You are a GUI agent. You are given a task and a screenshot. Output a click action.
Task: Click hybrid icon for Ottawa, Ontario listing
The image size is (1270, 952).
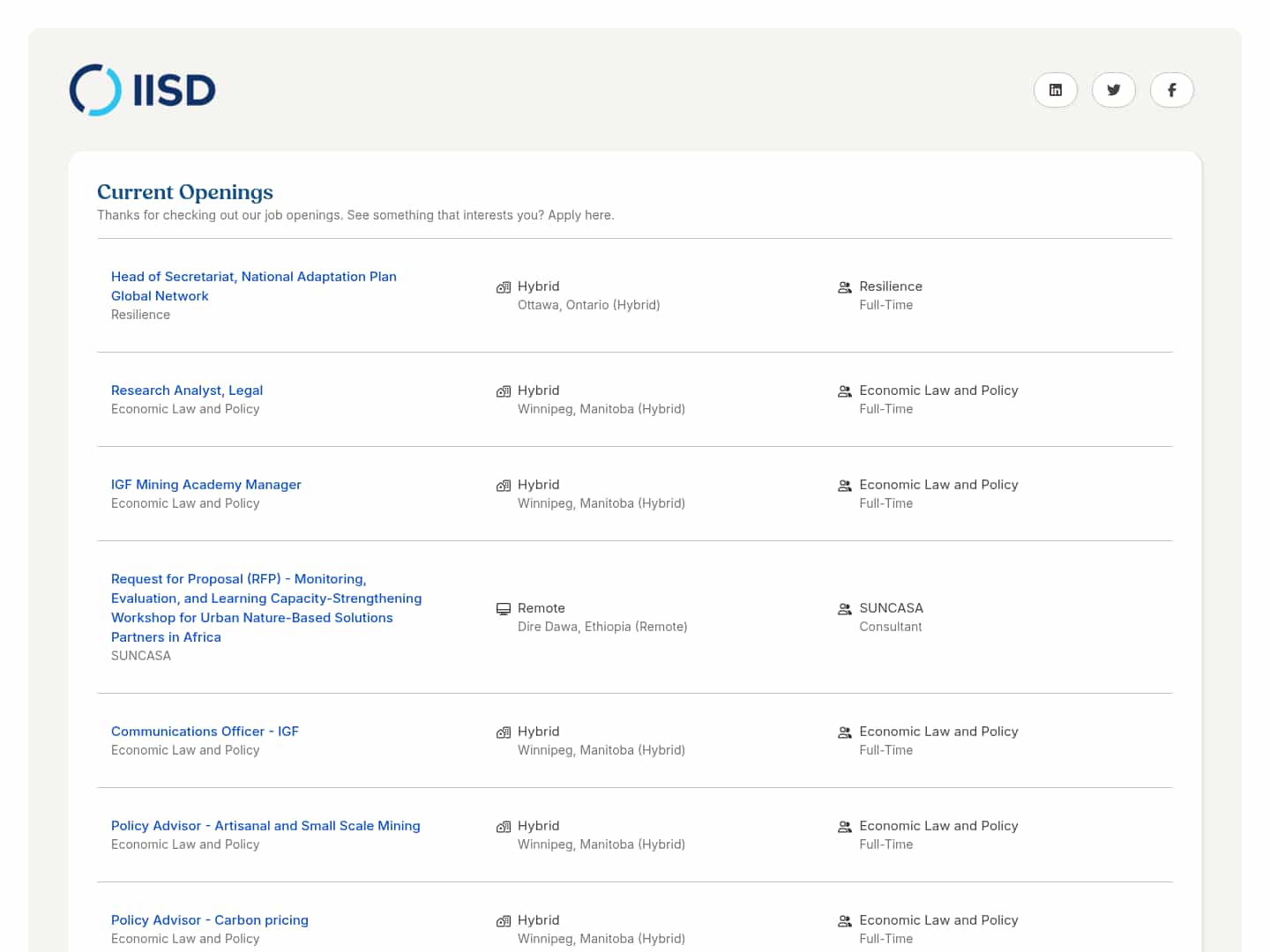504,287
